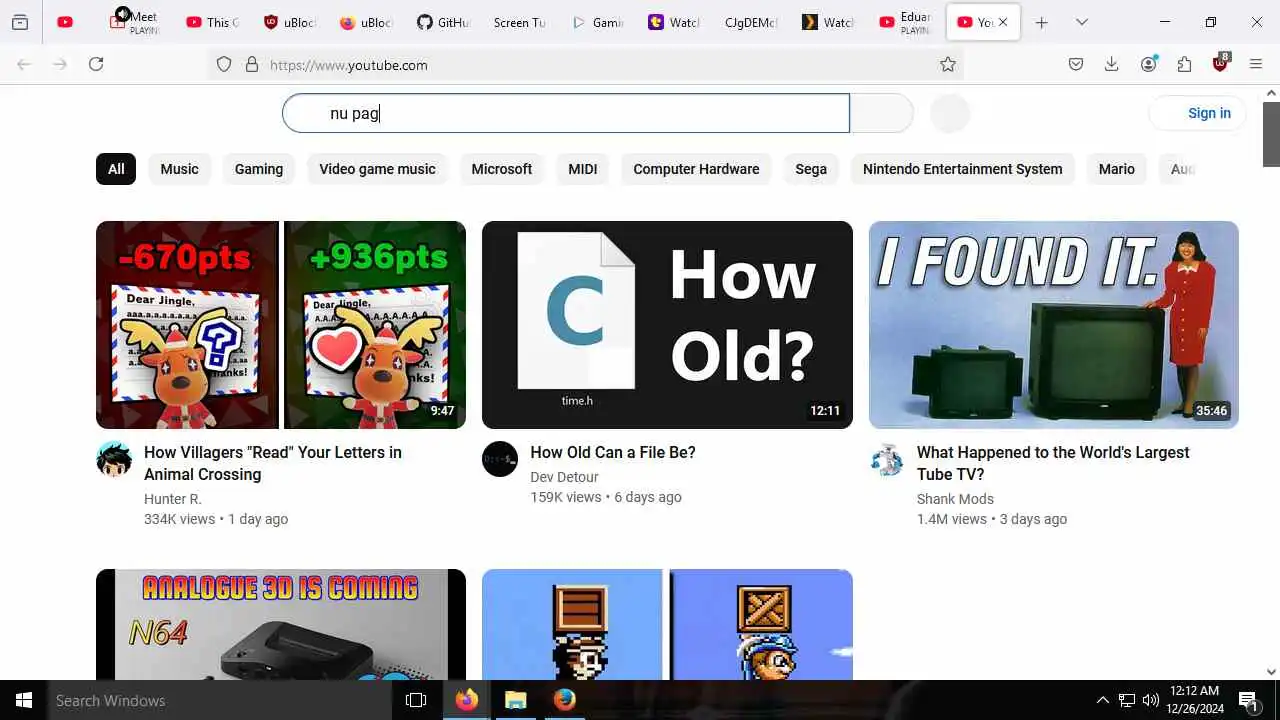Open the Firefox hamburger application menu
Screen dimensions: 1280x720
[x=1256, y=64]
